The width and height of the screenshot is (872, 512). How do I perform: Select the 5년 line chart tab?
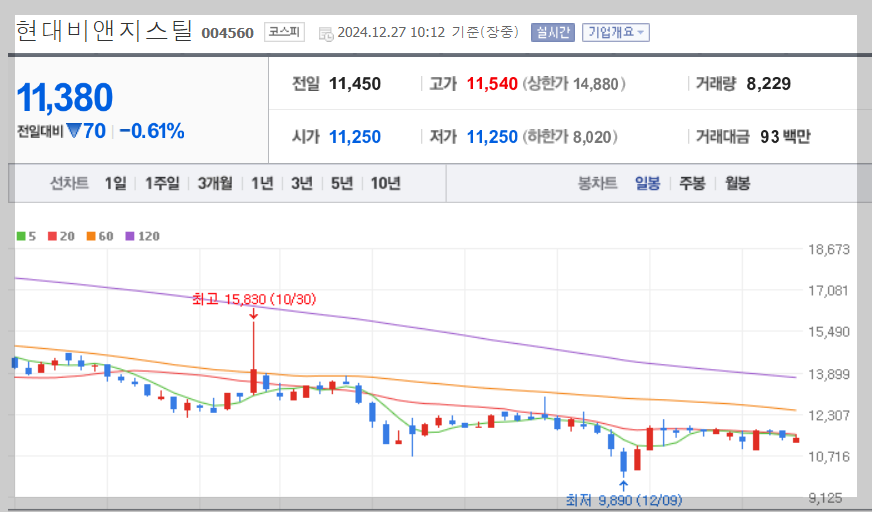pos(342,183)
